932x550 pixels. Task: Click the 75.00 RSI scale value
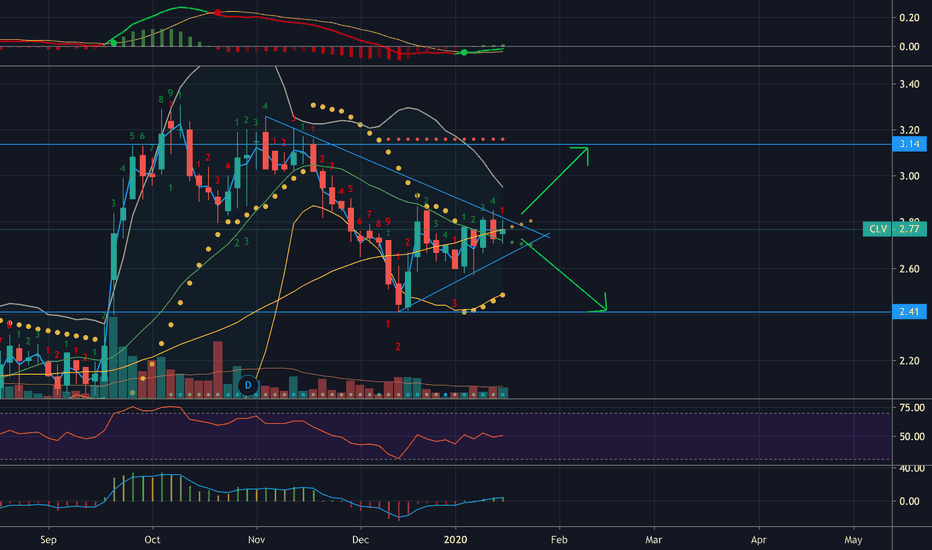(912, 408)
